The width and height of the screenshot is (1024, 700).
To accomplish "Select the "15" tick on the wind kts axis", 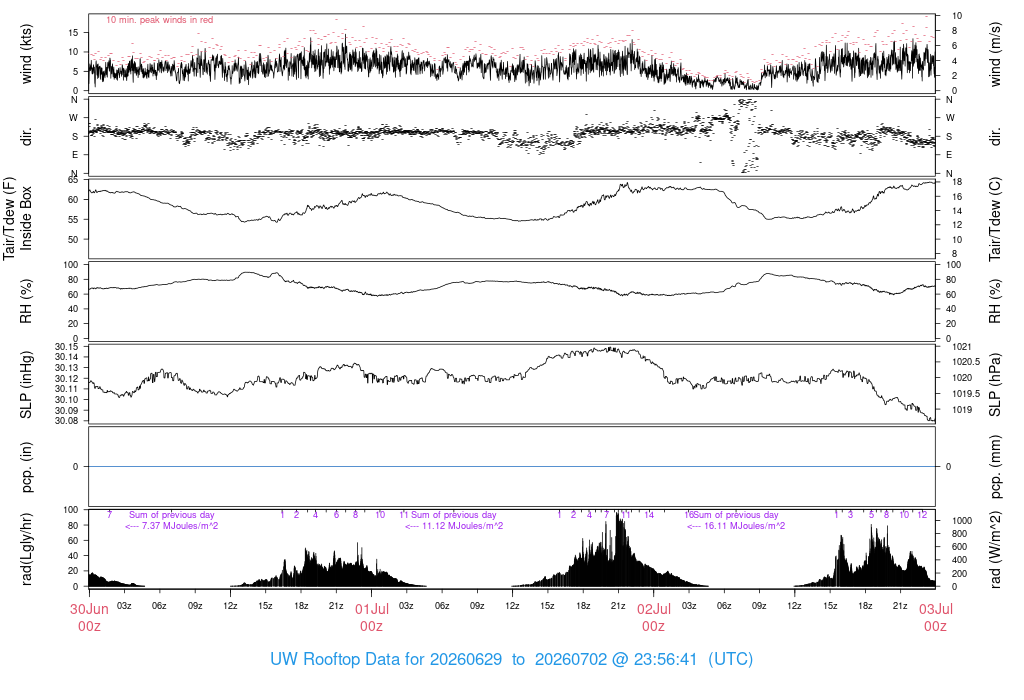I will coord(72,33).
